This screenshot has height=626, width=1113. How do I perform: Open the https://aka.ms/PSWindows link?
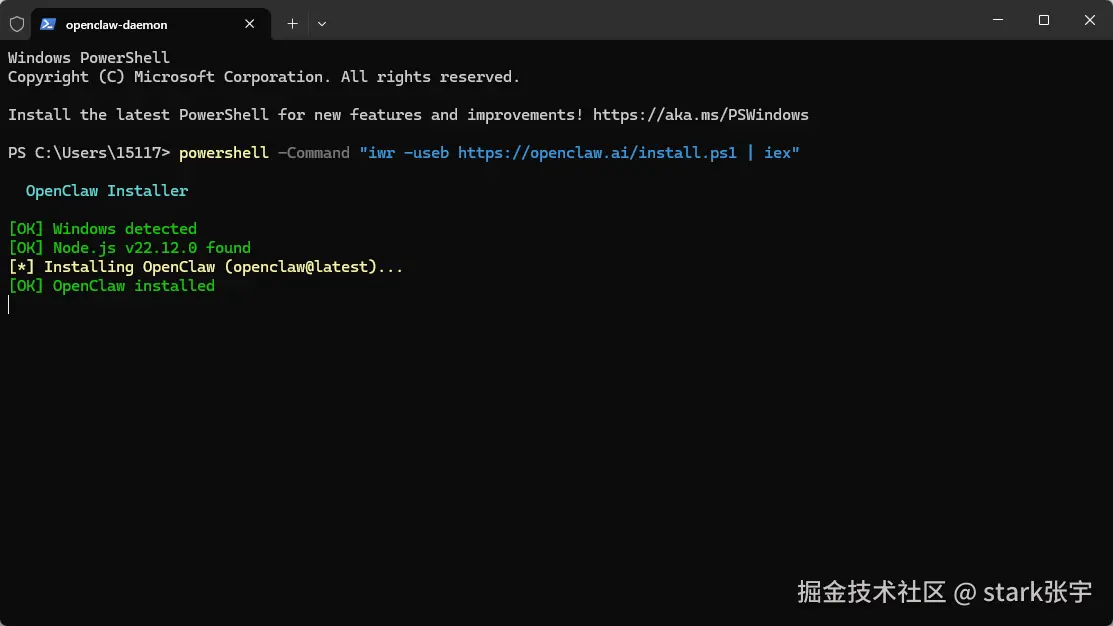(x=700, y=114)
